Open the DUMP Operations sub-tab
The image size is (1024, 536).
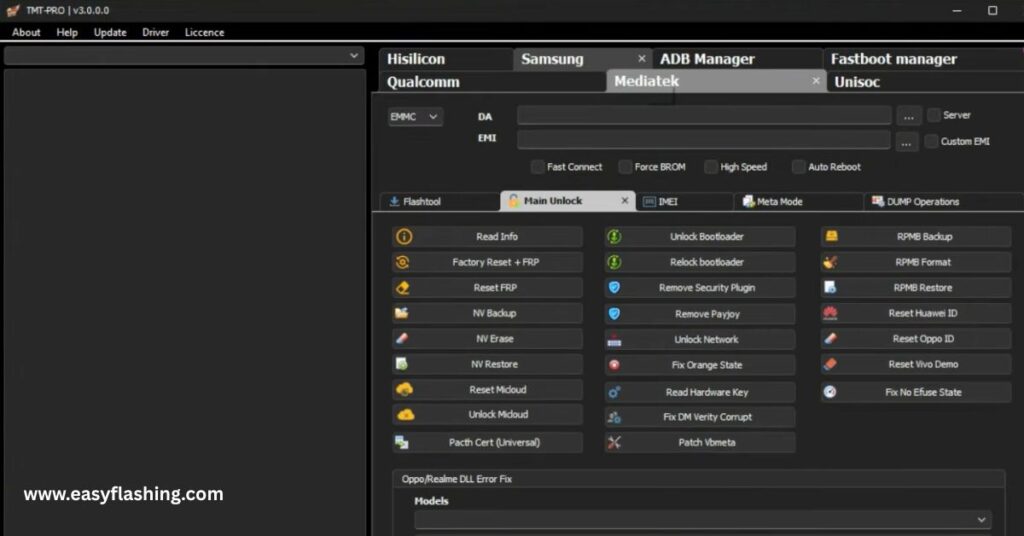click(x=942, y=202)
